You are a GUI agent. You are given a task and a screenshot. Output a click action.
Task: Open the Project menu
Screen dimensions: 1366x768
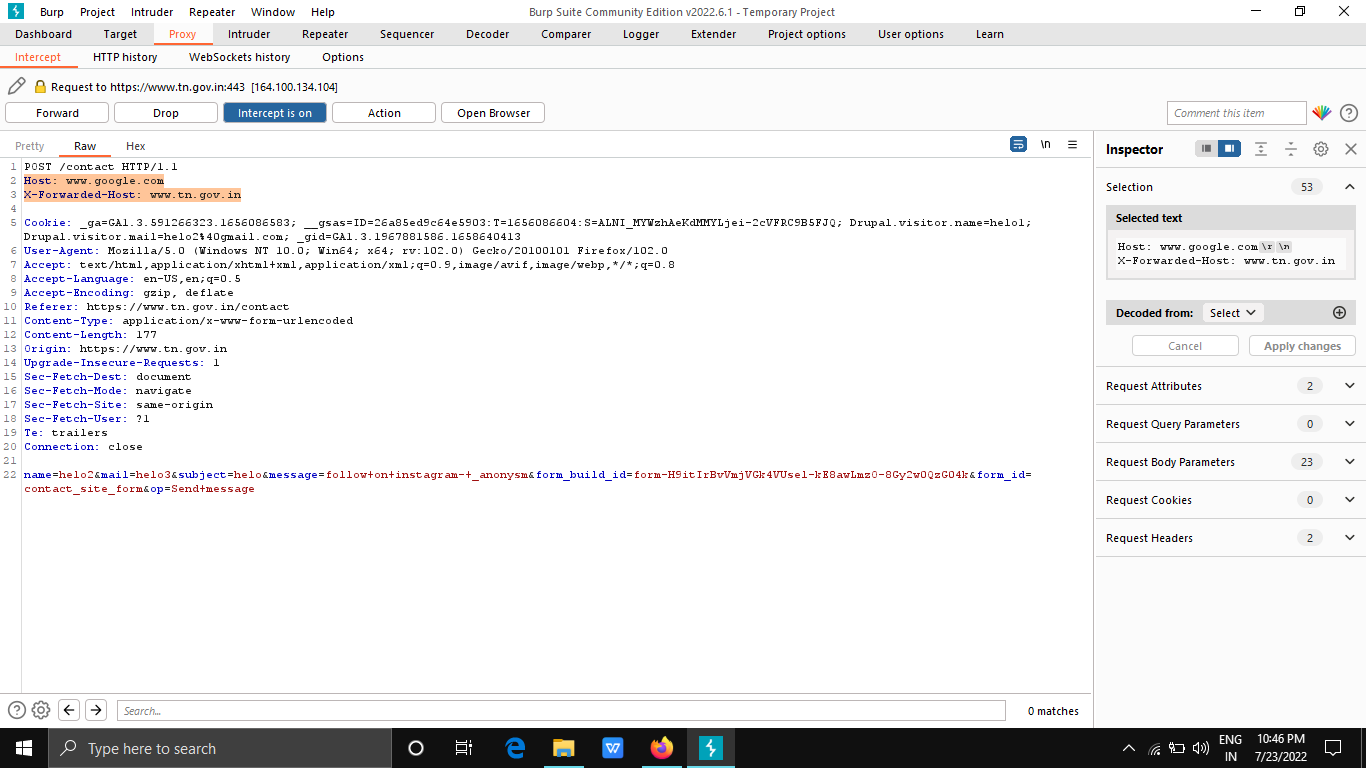[97, 12]
